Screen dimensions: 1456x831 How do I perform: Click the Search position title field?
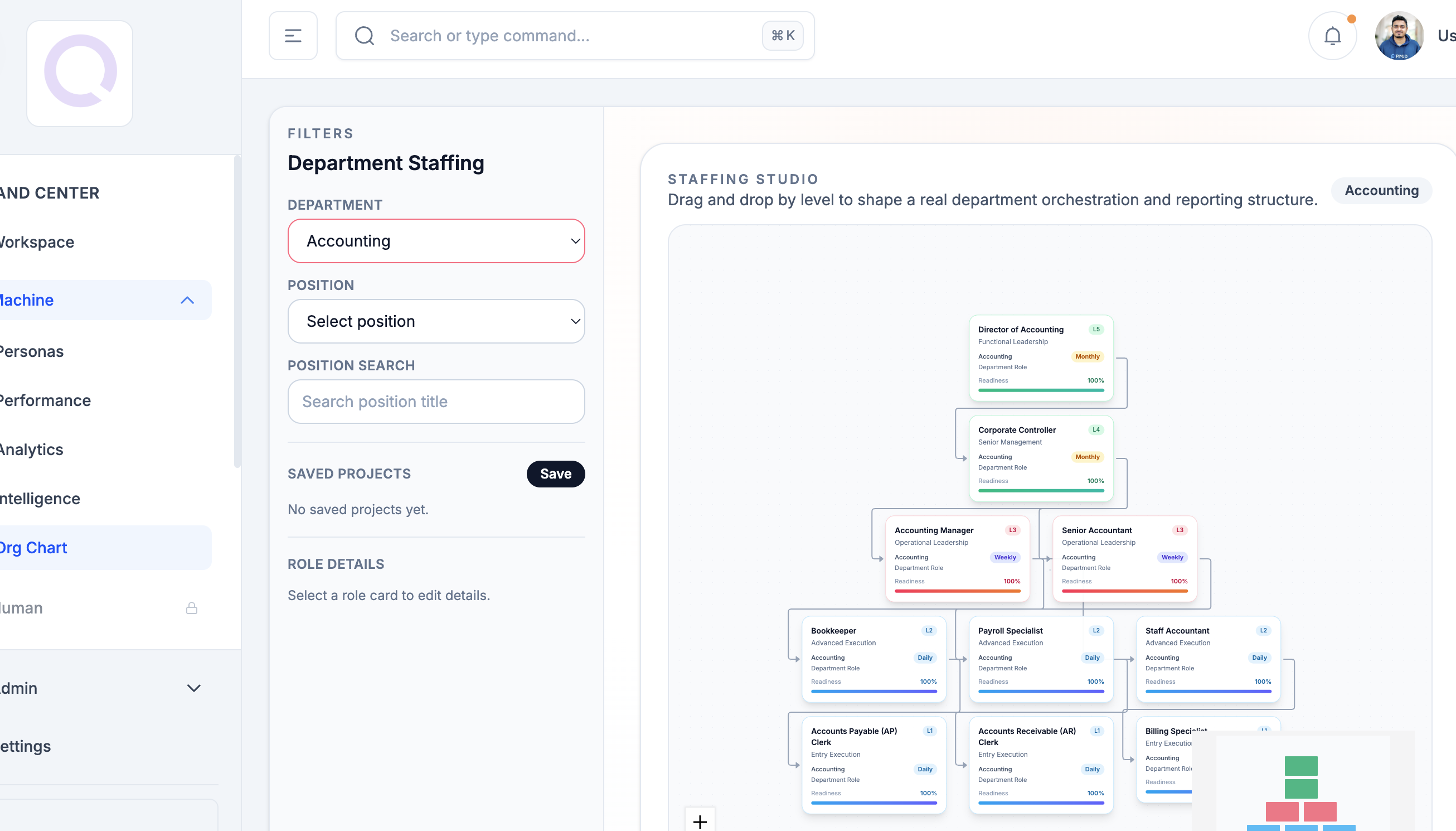coord(436,401)
